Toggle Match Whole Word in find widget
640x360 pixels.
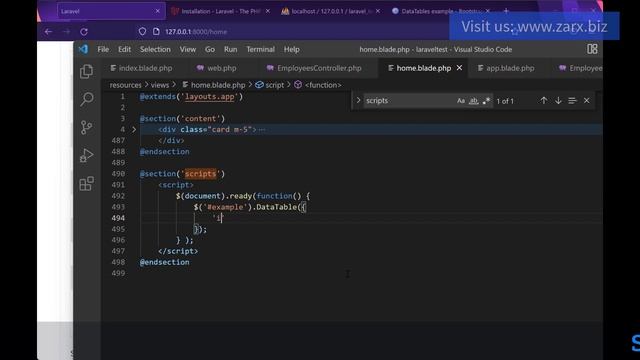(473, 101)
